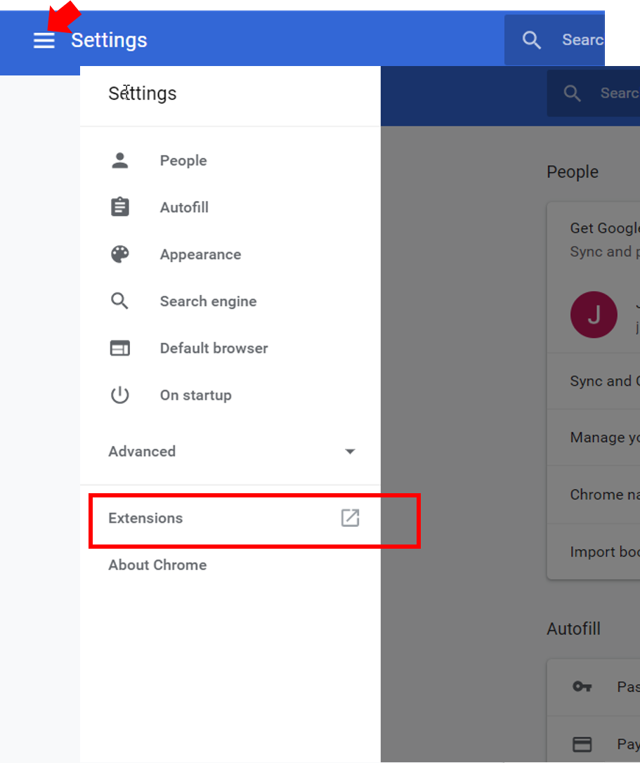Click the pink J profile avatar
This screenshot has height=763, width=640.
coord(594,314)
